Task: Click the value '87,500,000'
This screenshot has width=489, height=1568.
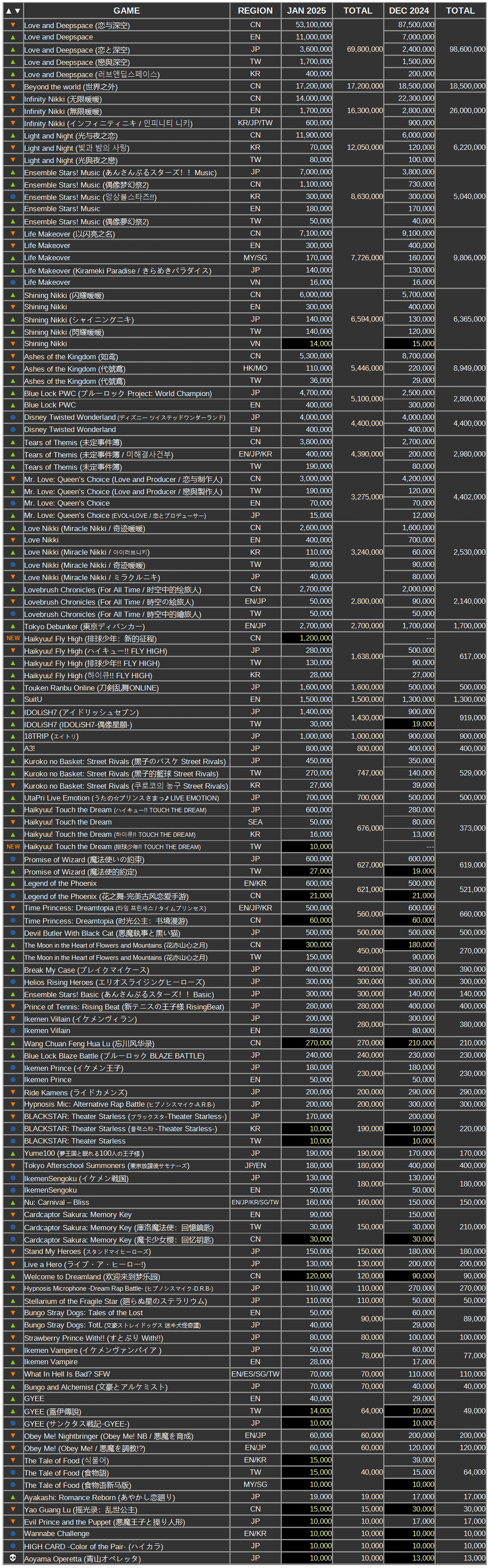Action: [x=416, y=25]
